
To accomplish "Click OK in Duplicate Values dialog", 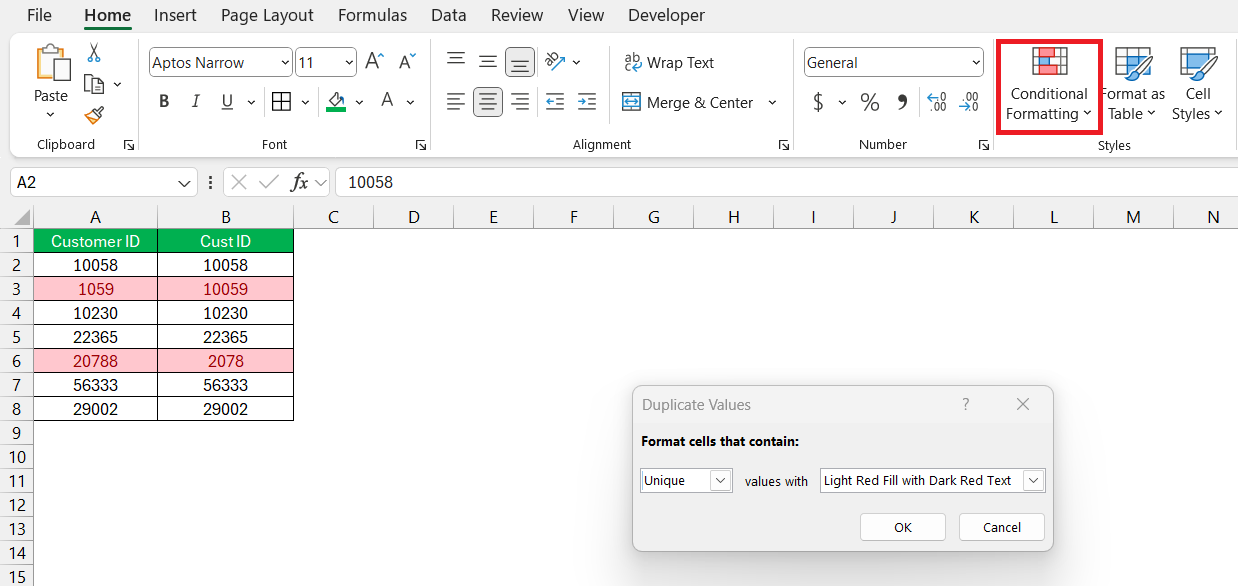I will (x=903, y=527).
